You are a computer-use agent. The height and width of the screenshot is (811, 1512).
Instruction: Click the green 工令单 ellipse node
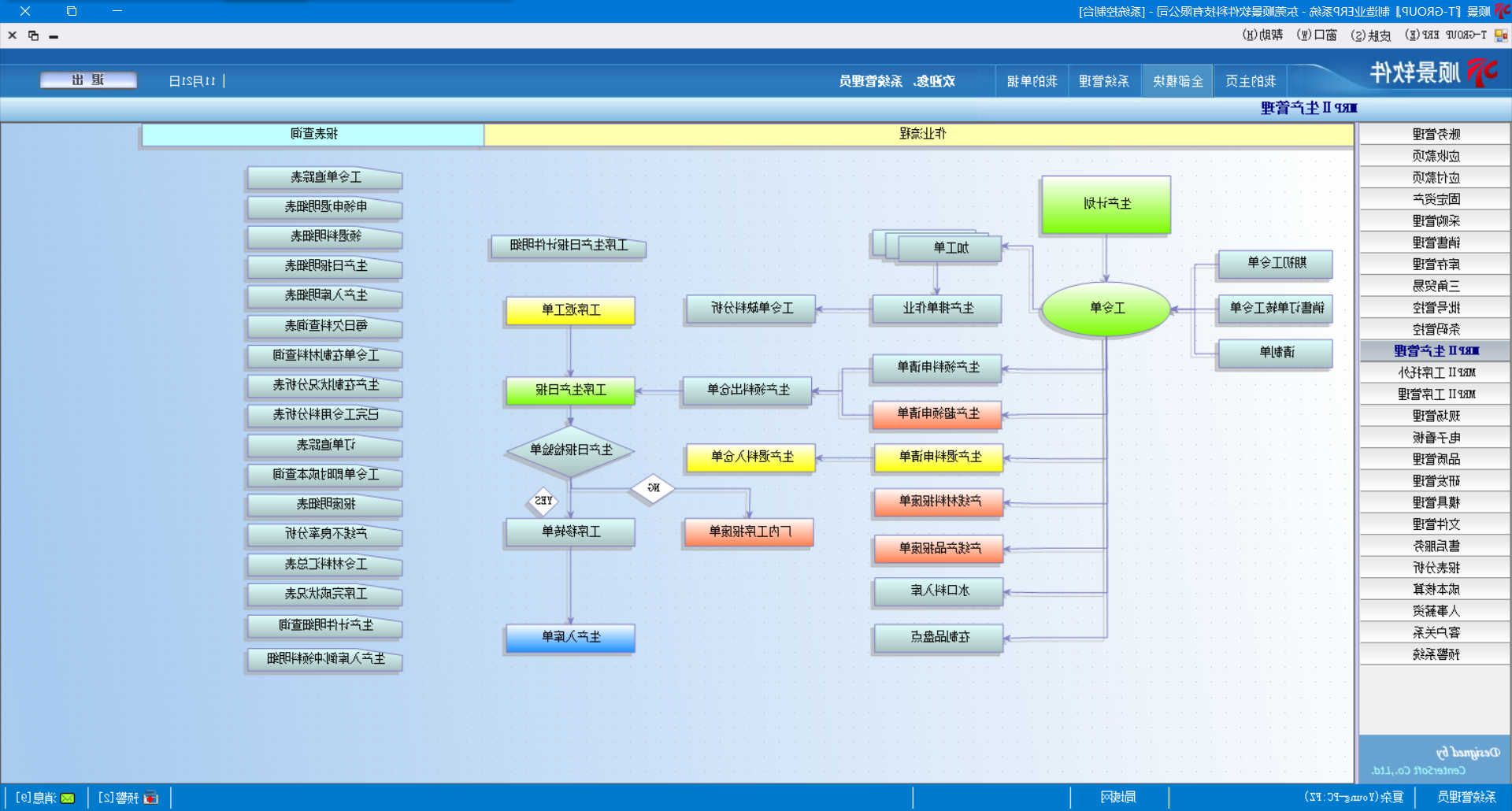pyautogui.click(x=1106, y=309)
